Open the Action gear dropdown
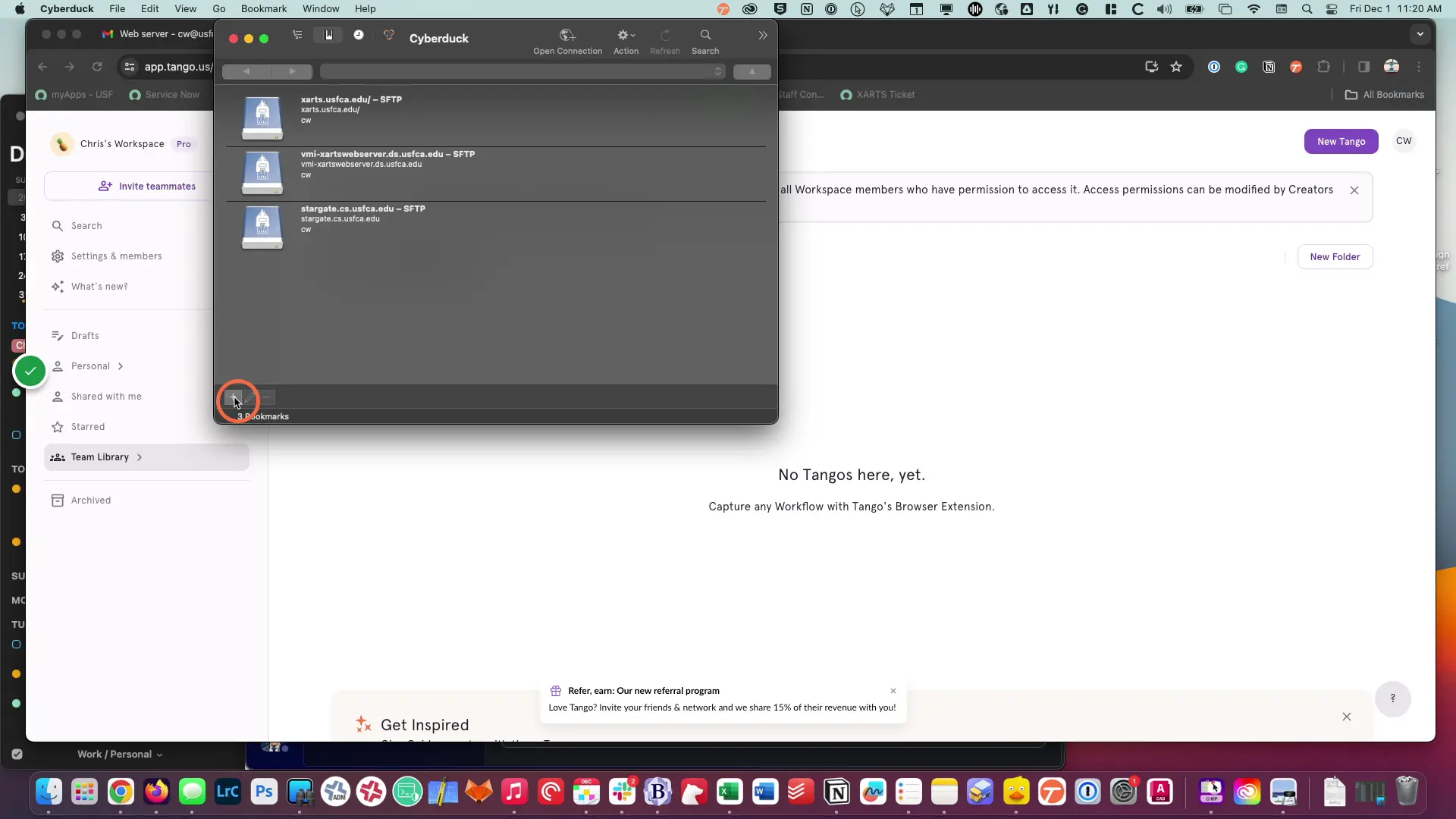1456x819 pixels. point(626,42)
